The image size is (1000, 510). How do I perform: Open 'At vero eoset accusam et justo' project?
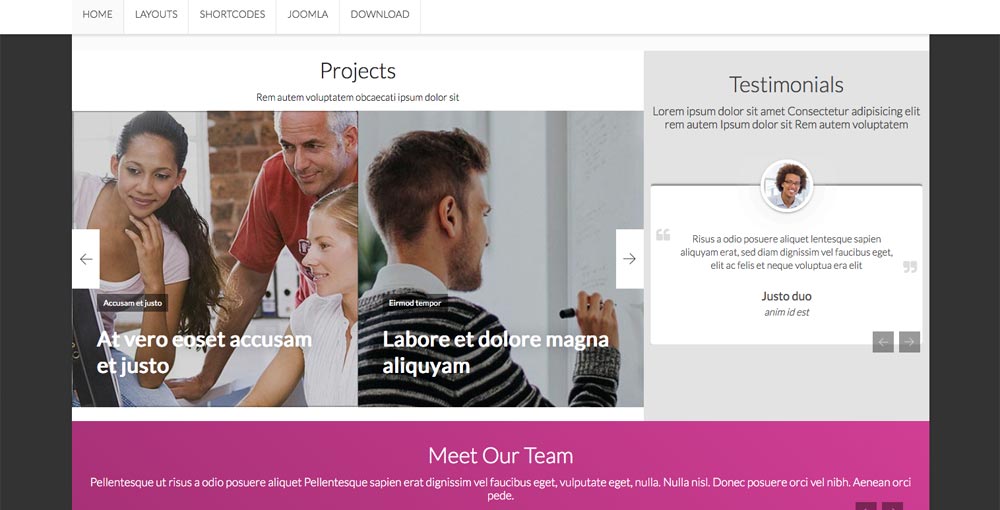(x=204, y=352)
